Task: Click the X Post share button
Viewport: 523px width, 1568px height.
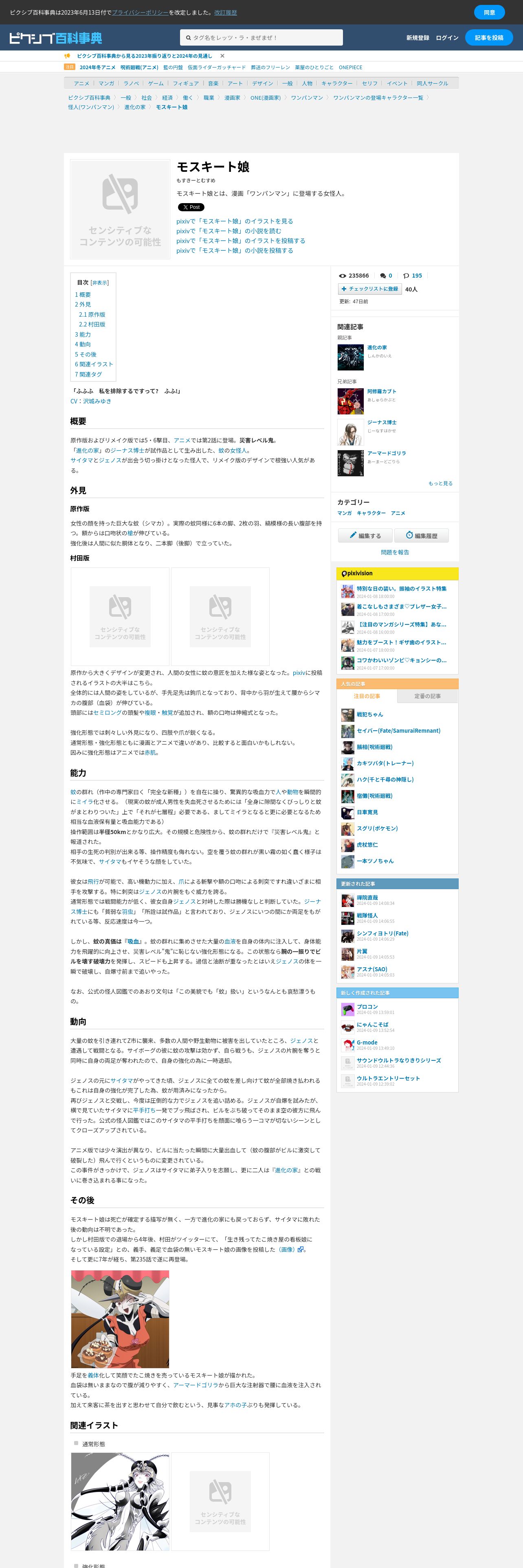Action: pos(191,207)
